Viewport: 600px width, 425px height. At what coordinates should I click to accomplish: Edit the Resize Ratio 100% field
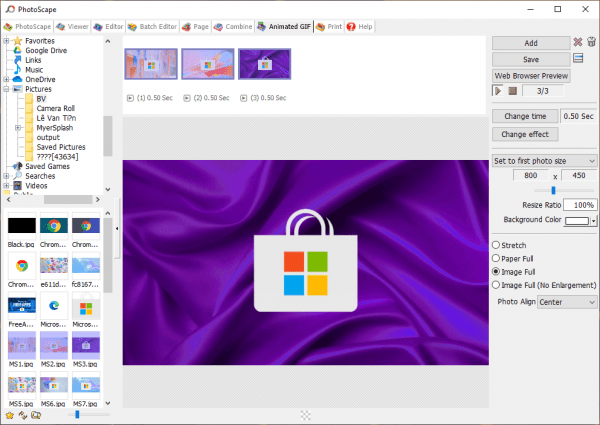(x=580, y=205)
